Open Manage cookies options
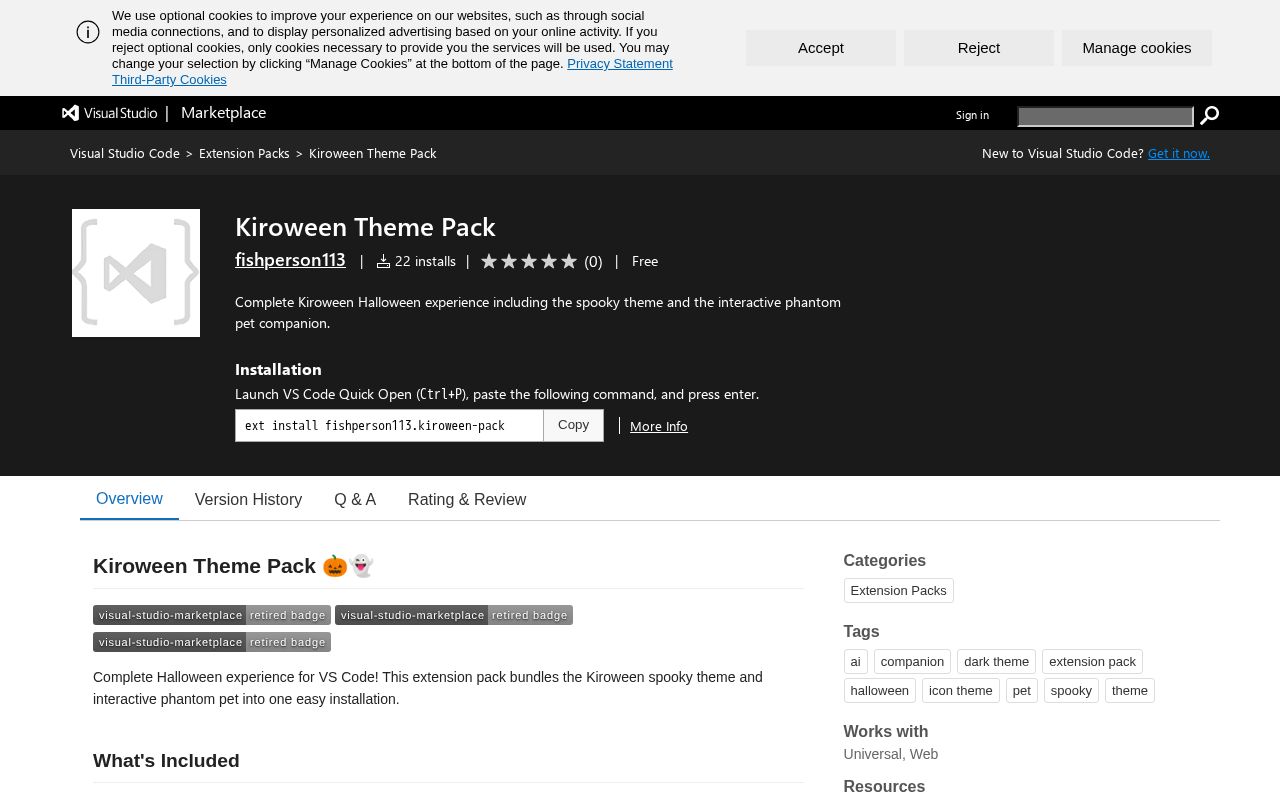 pyautogui.click(x=1137, y=48)
